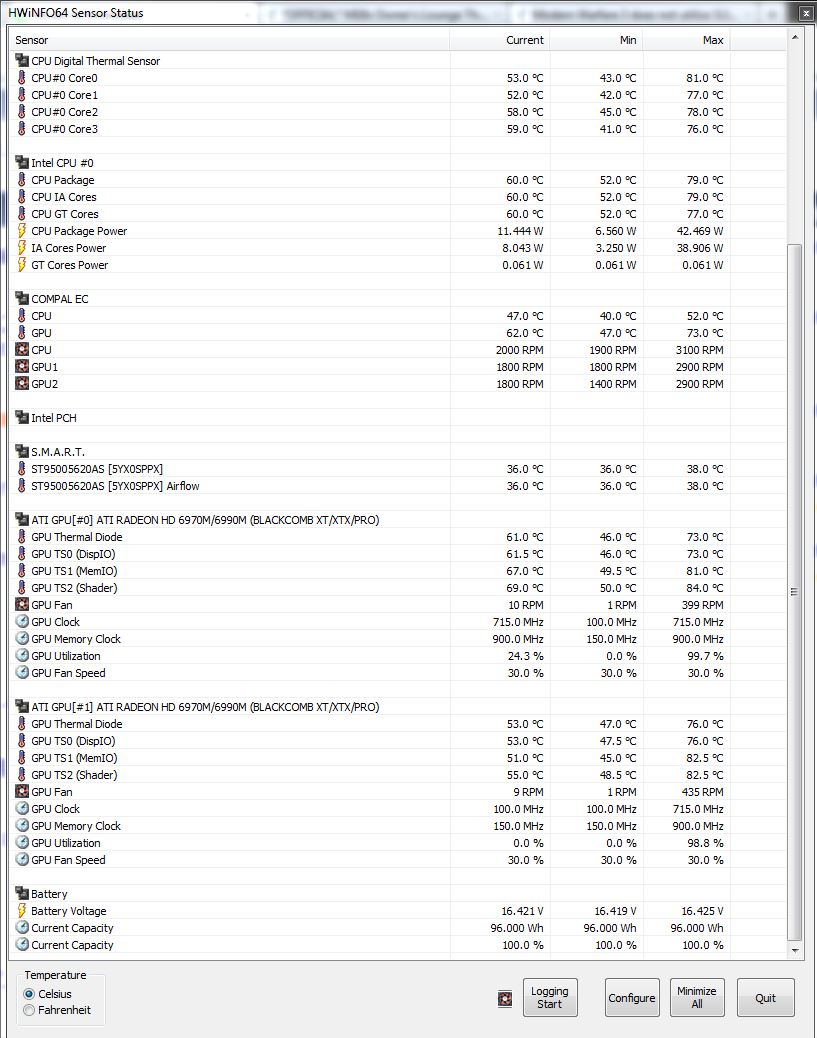The height and width of the screenshot is (1038, 817).
Task: Click lightning icon beside GT Cores Power
Action: click(22, 265)
